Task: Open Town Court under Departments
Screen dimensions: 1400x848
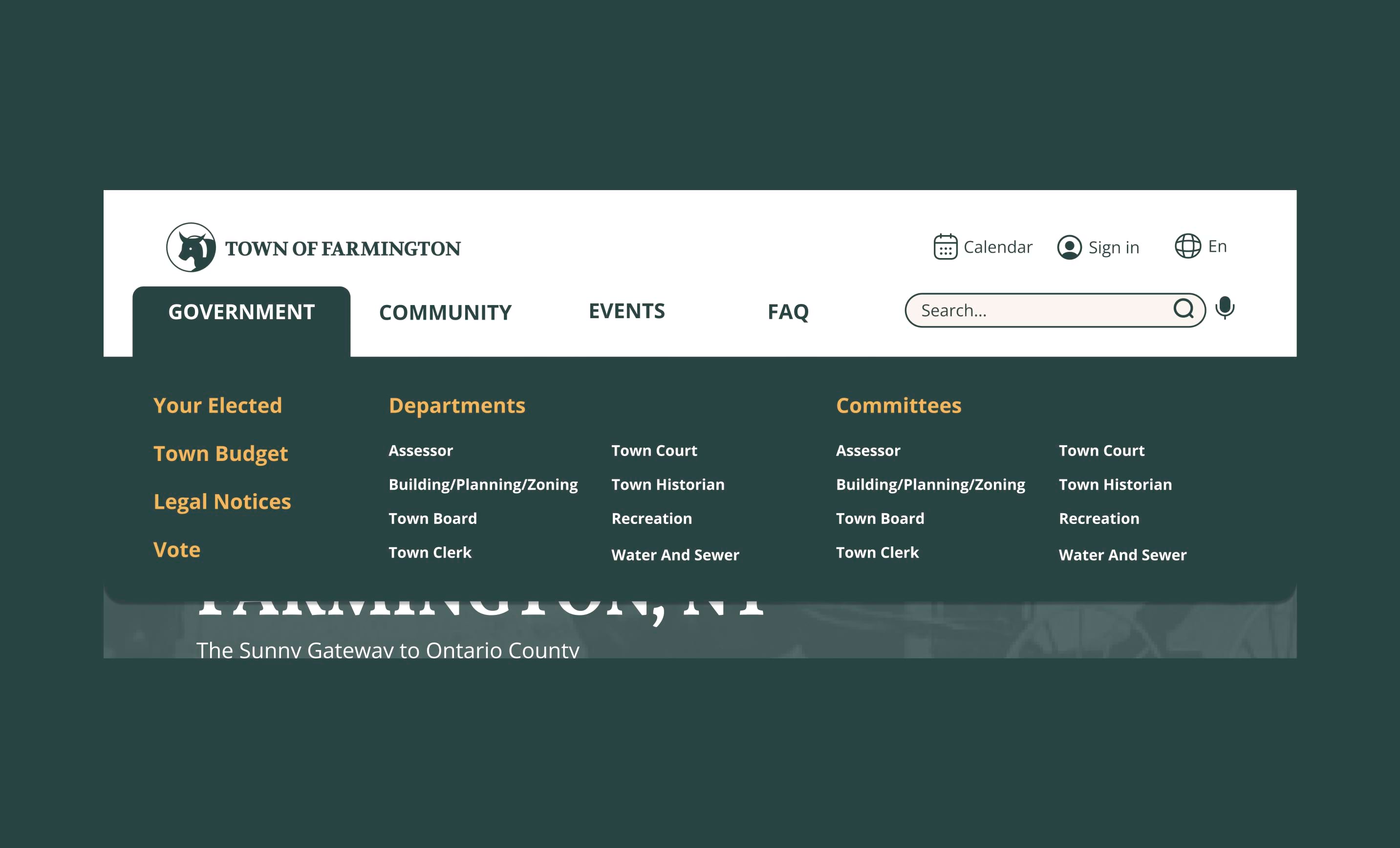Action: (654, 451)
